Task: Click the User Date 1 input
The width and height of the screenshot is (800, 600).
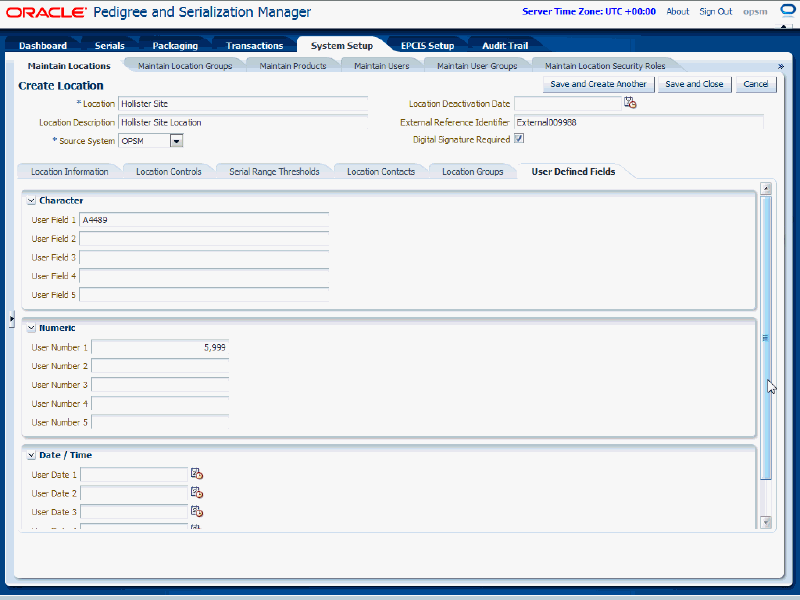Action: pos(134,474)
